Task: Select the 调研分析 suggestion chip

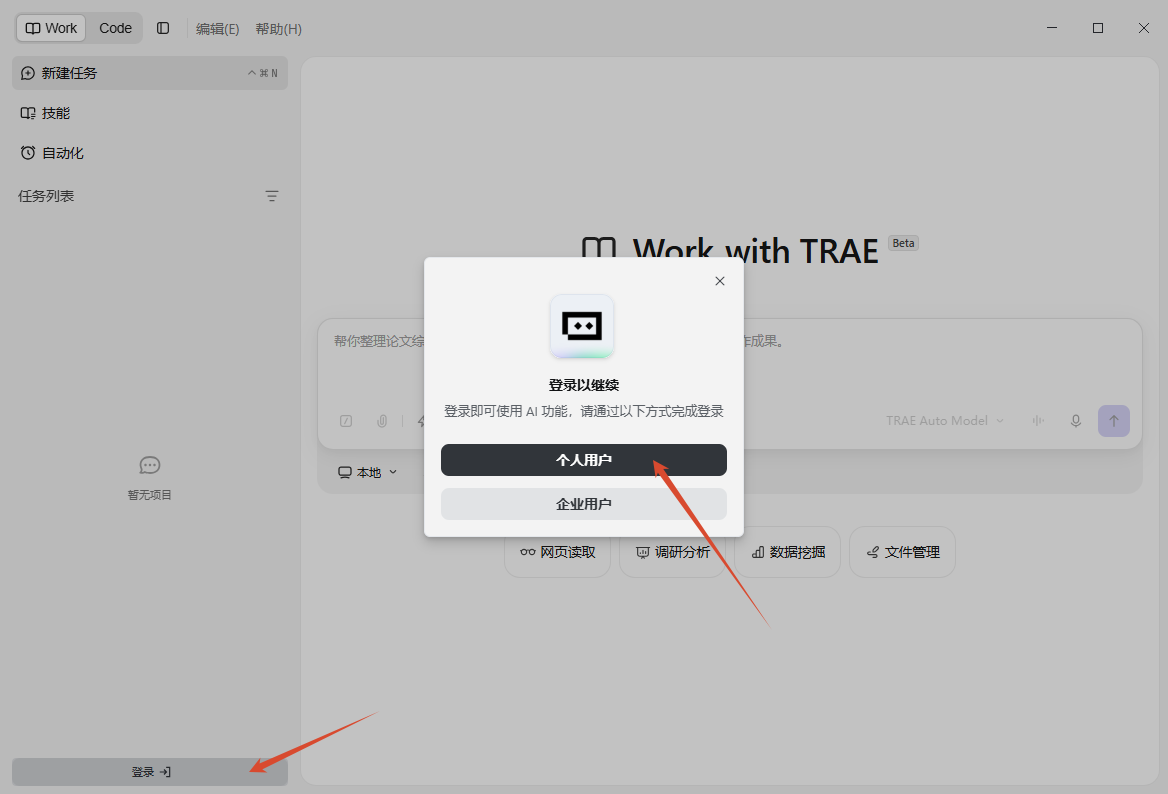Action: coord(672,552)
